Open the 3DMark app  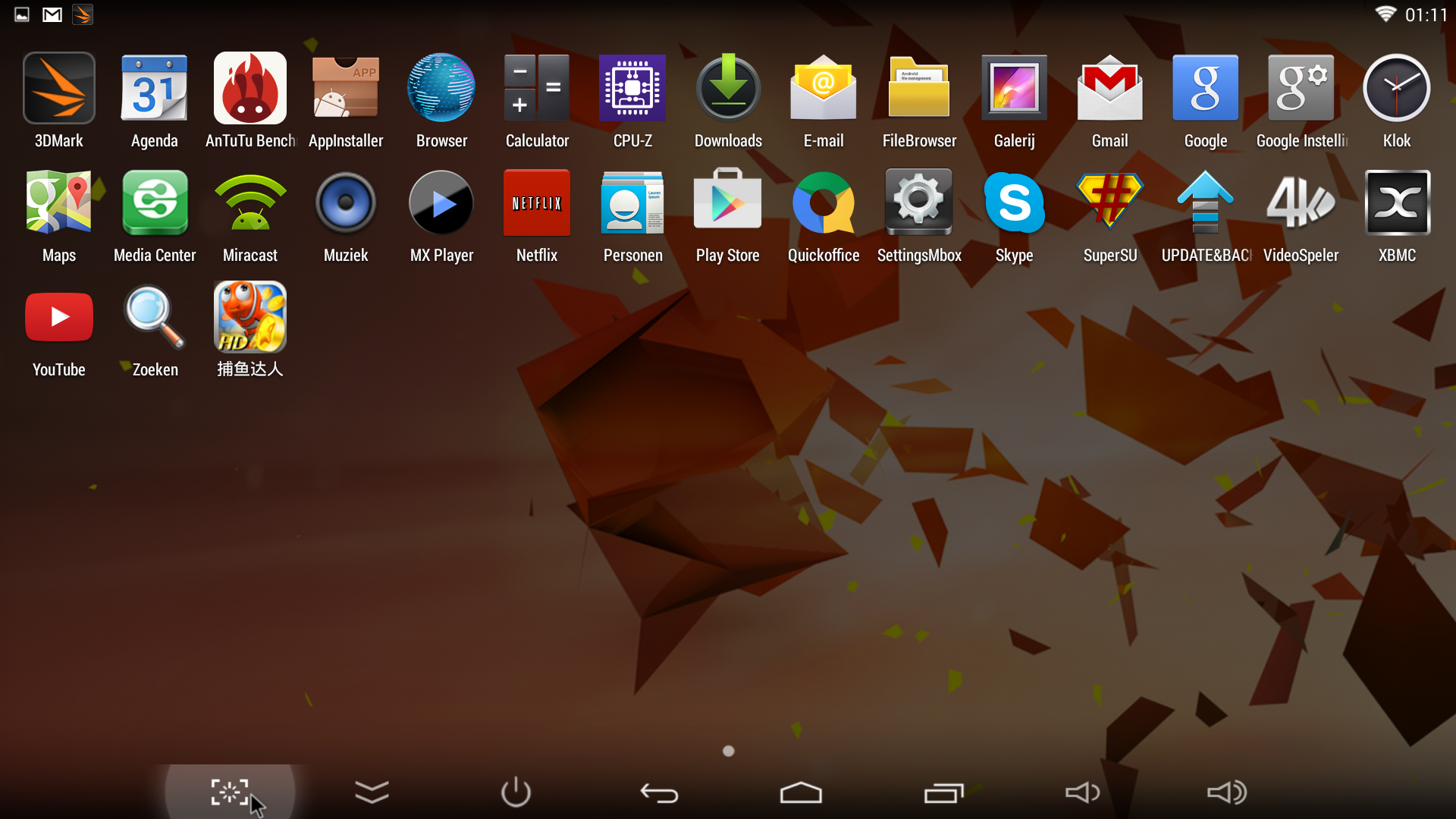pyautogui.click(x=59, y=88)
